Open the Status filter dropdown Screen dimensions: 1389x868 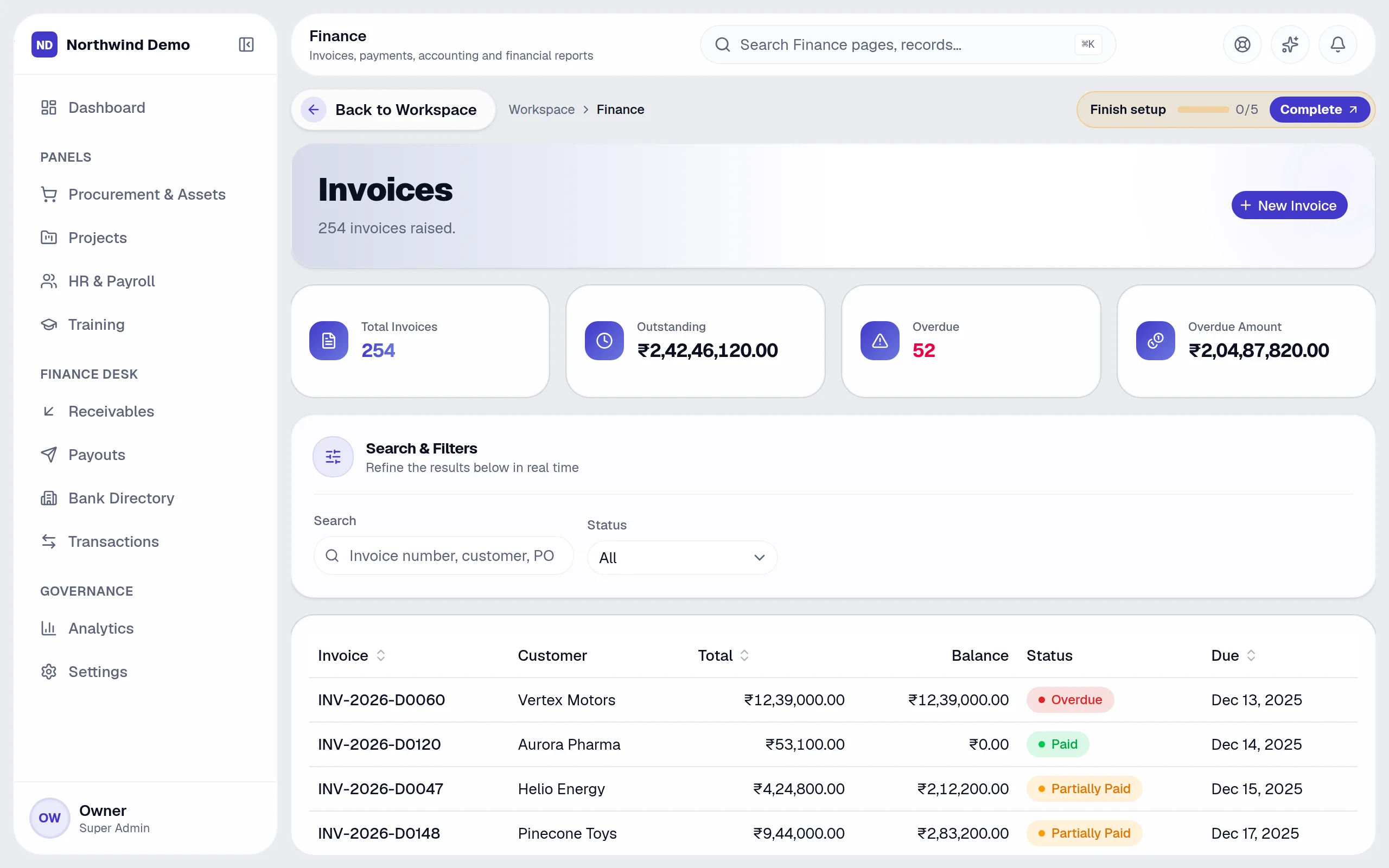pyautogui.click(x=682, y=558)
